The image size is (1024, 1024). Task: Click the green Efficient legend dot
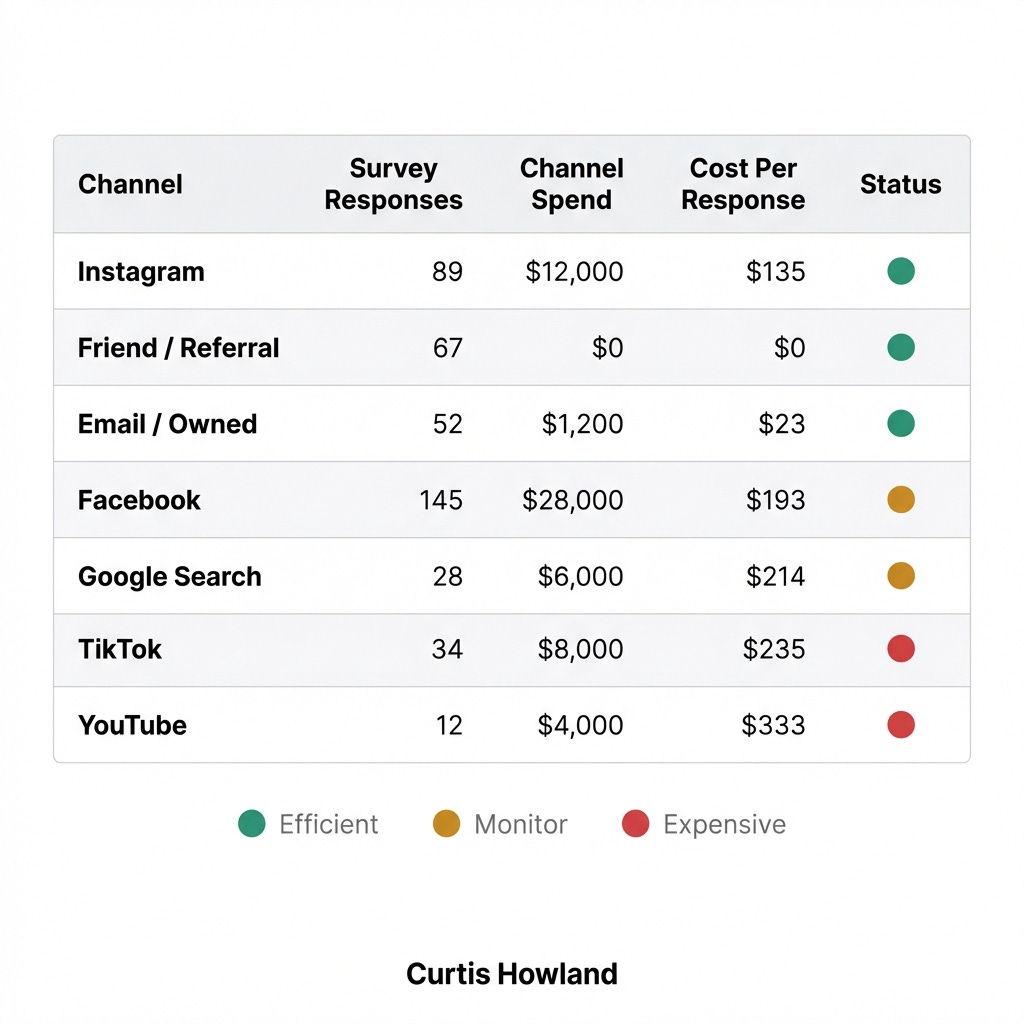pyautogui.click(x=251, y=824)
